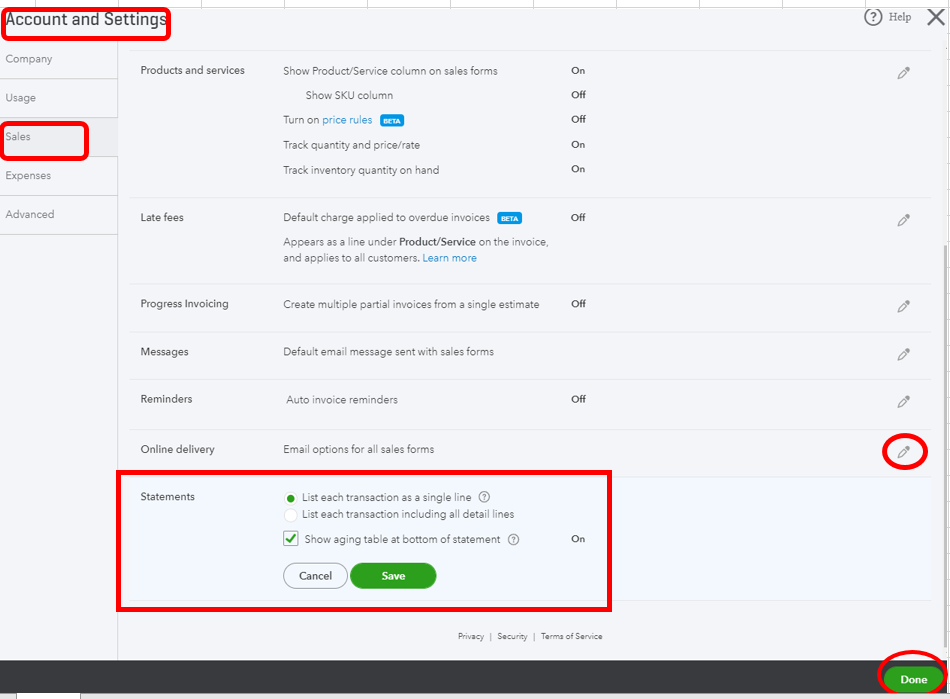The width and height of the screenshot is (950, 699).
Task: Click 'Create multiple partial invoices' description
Action: coord(411,305)
